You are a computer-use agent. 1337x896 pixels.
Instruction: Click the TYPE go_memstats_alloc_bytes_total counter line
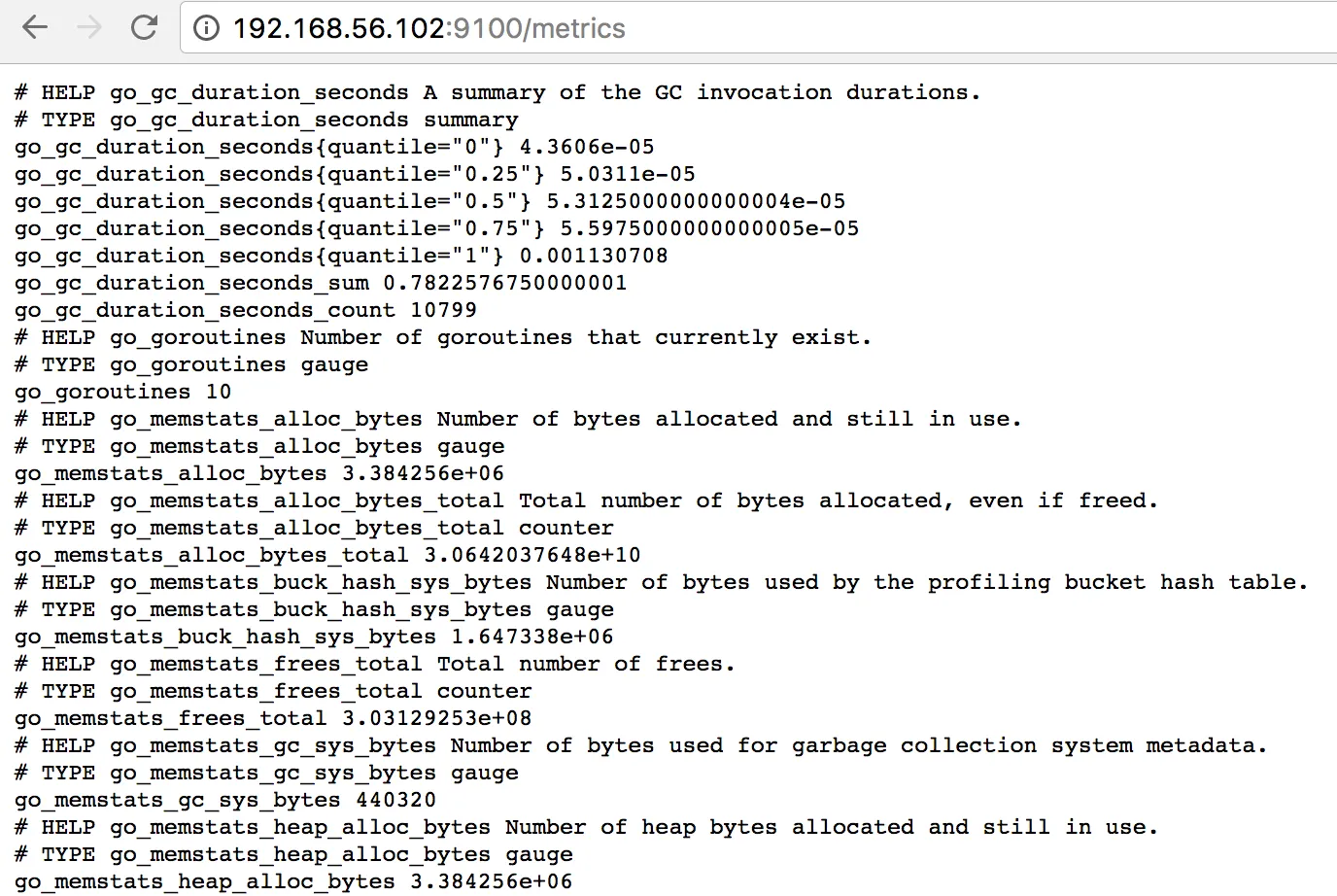(x=314, y=528)
